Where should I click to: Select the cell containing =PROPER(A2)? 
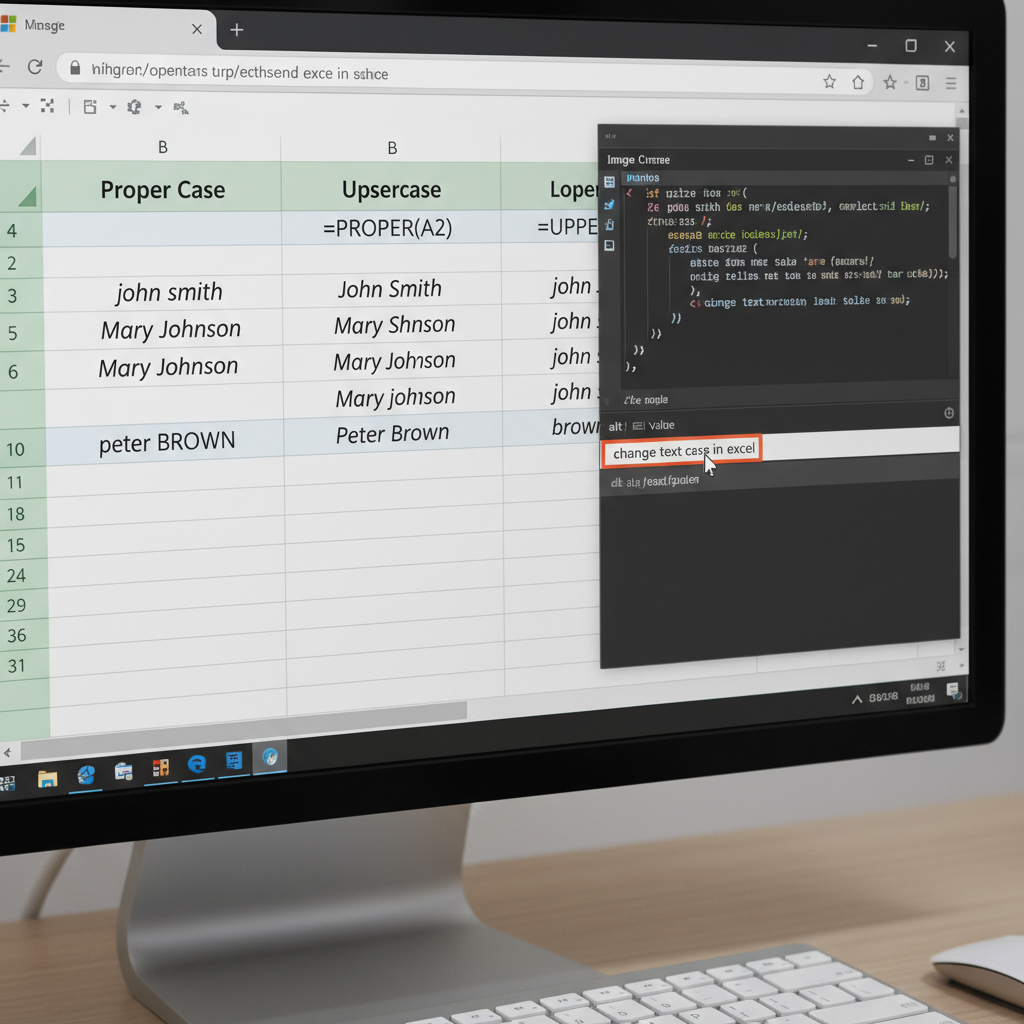390,228
